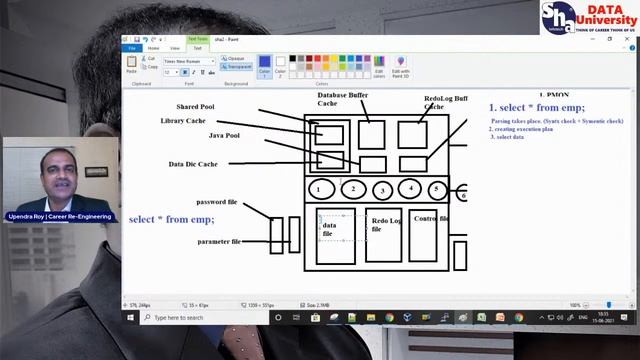
Task: Open PowerPoint from the taskbar
Action: pos(500,318)
